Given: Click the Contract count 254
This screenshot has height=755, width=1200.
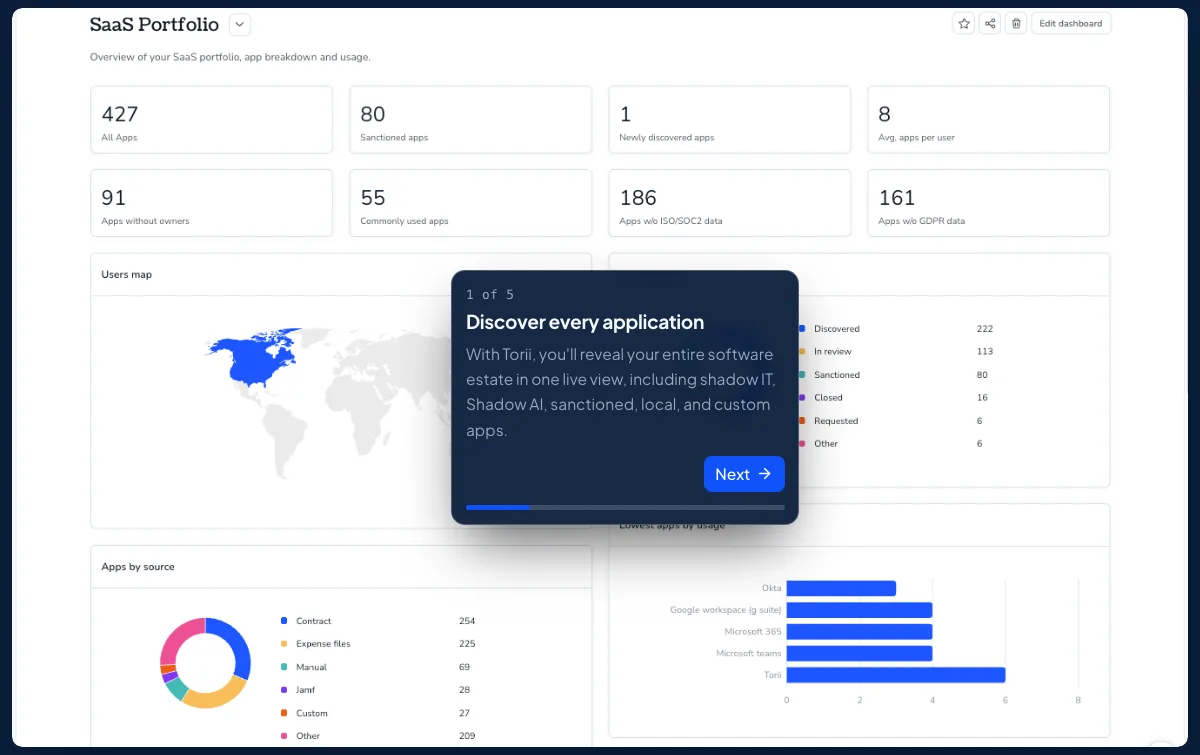Looking at the screenshot, I should [x=467, y=621].
